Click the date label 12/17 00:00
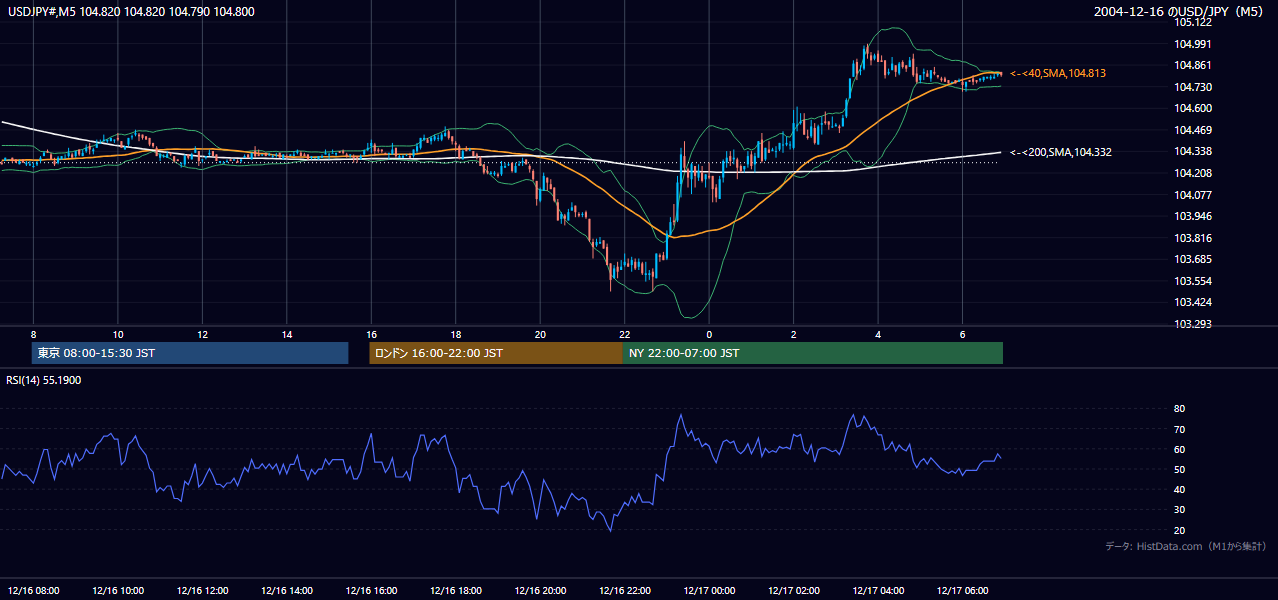Screen dimensions: 1278x600 (709, 590)
